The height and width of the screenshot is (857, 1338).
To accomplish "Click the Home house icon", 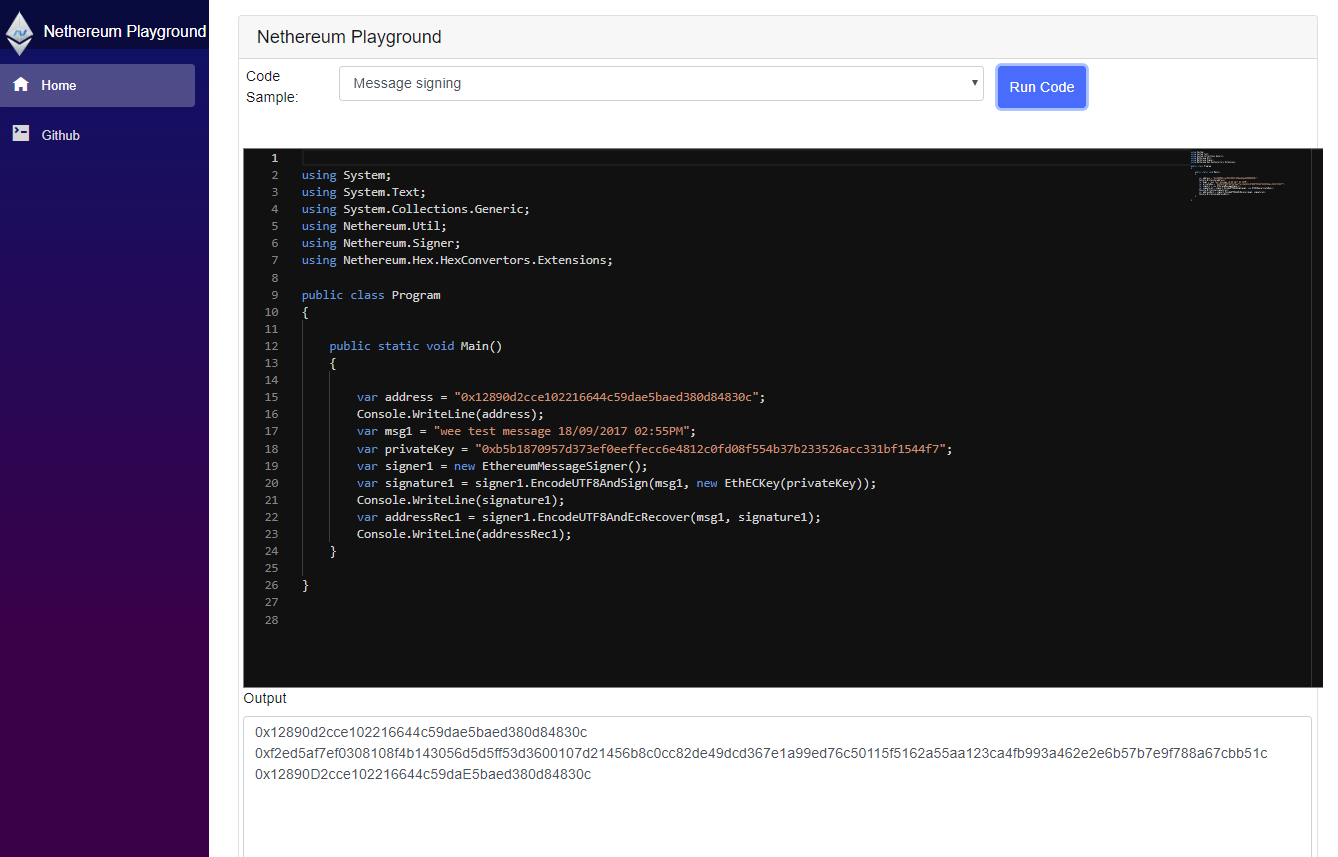I will 21,85.
